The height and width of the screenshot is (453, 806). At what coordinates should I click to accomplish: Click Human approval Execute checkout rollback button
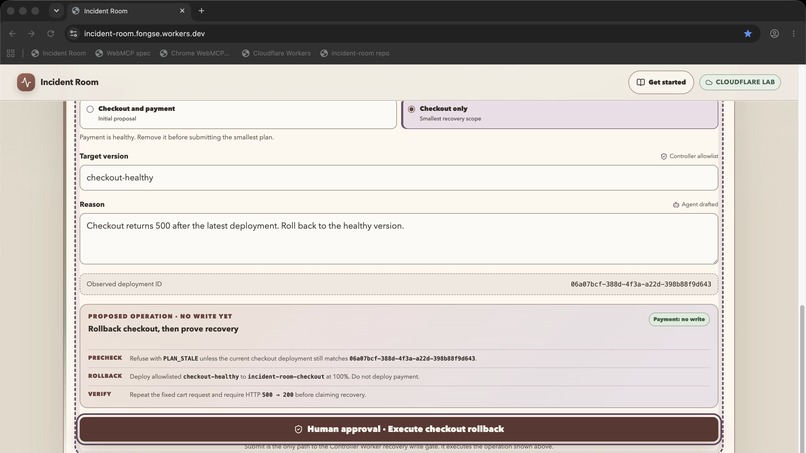(x=398, y=429)
